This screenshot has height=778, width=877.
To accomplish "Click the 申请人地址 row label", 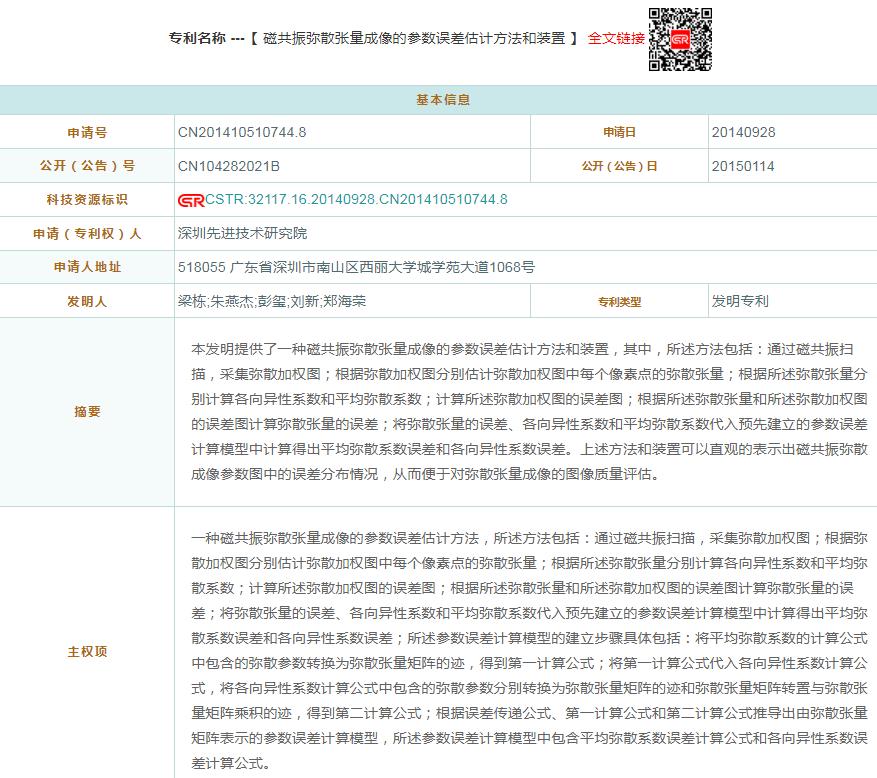I will tap(87, 267).
